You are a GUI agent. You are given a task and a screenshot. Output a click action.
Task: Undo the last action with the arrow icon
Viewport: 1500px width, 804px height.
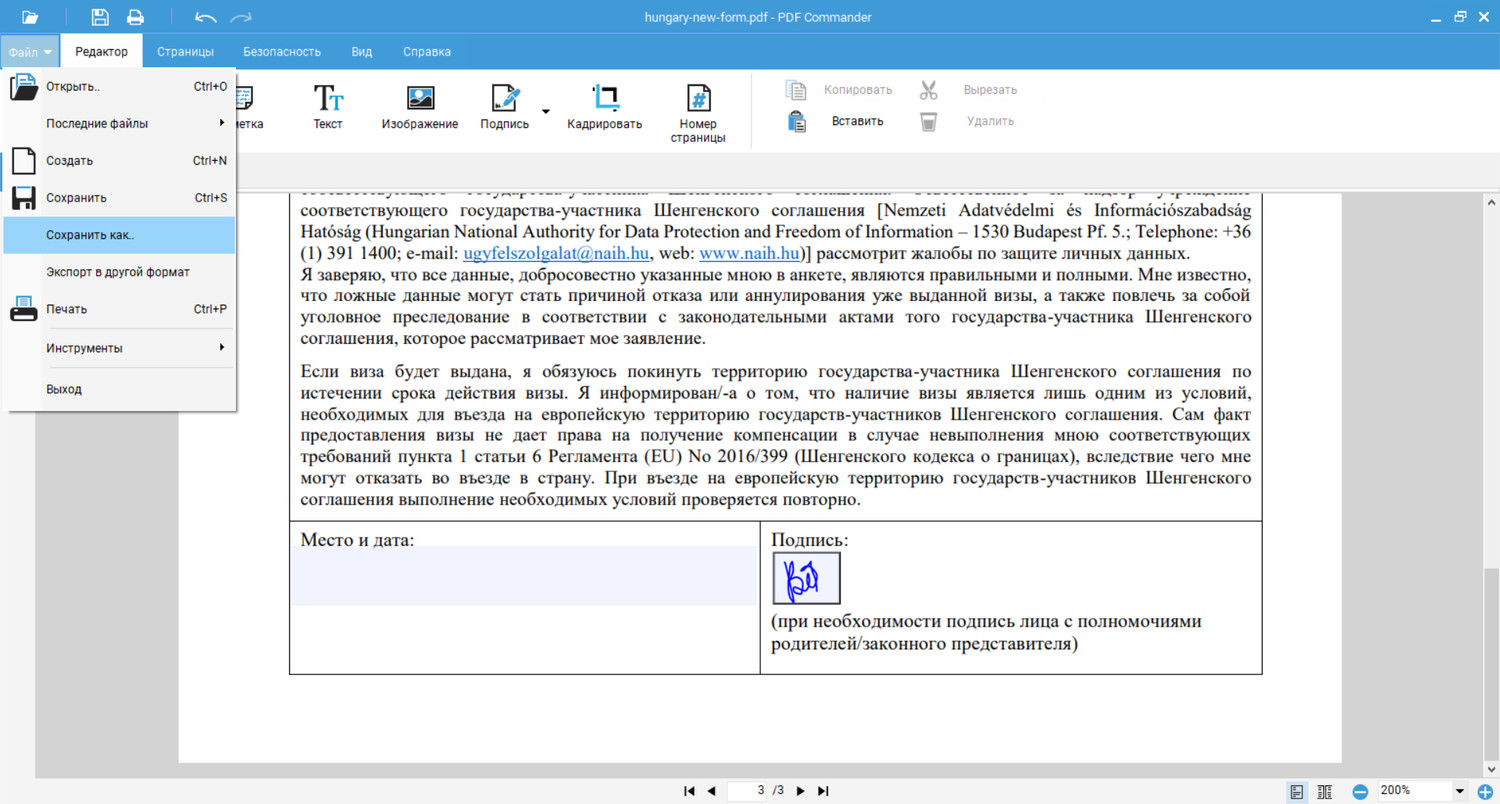[206, 17]
